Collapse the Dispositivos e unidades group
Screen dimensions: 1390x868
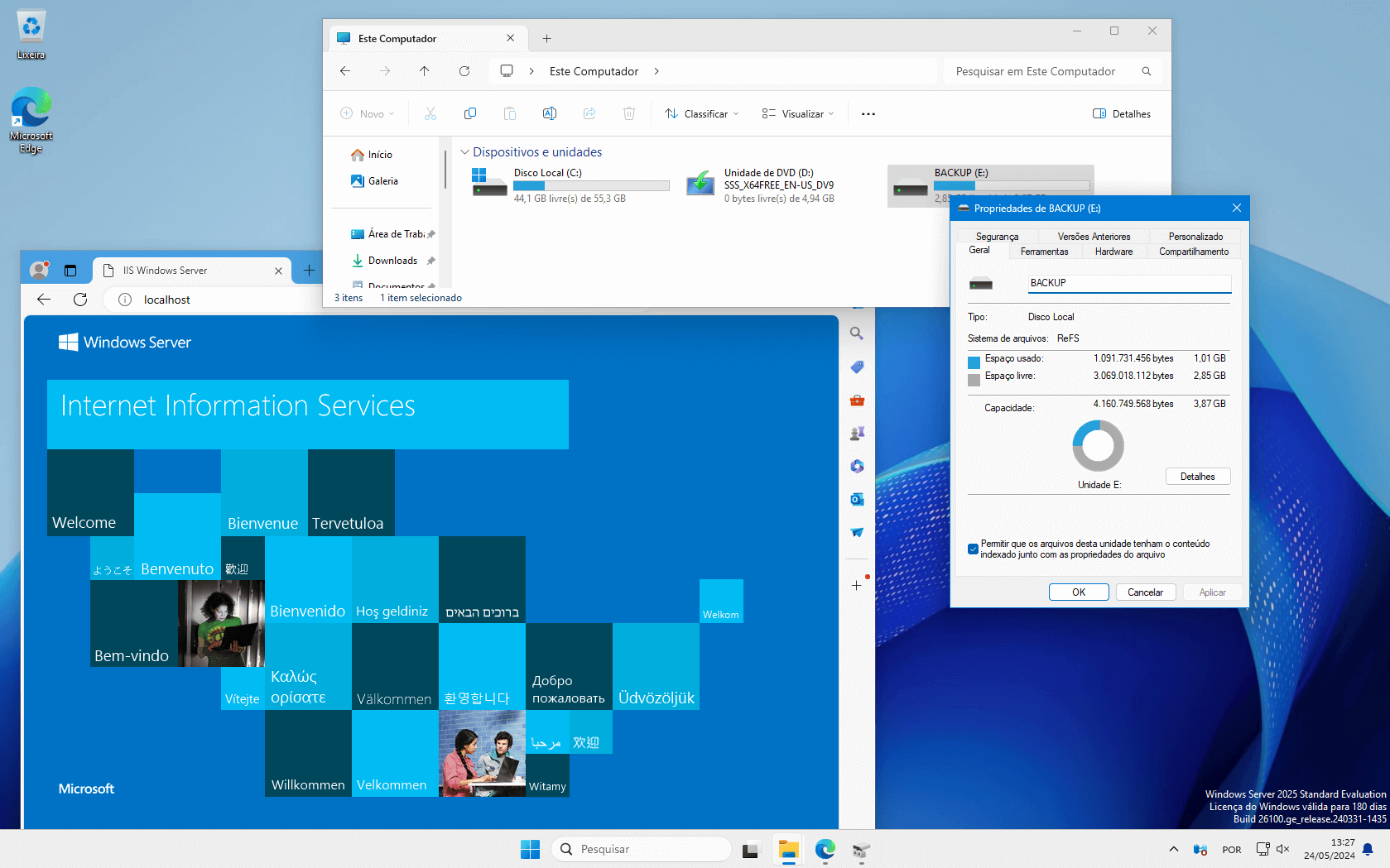tap(464, 152)
